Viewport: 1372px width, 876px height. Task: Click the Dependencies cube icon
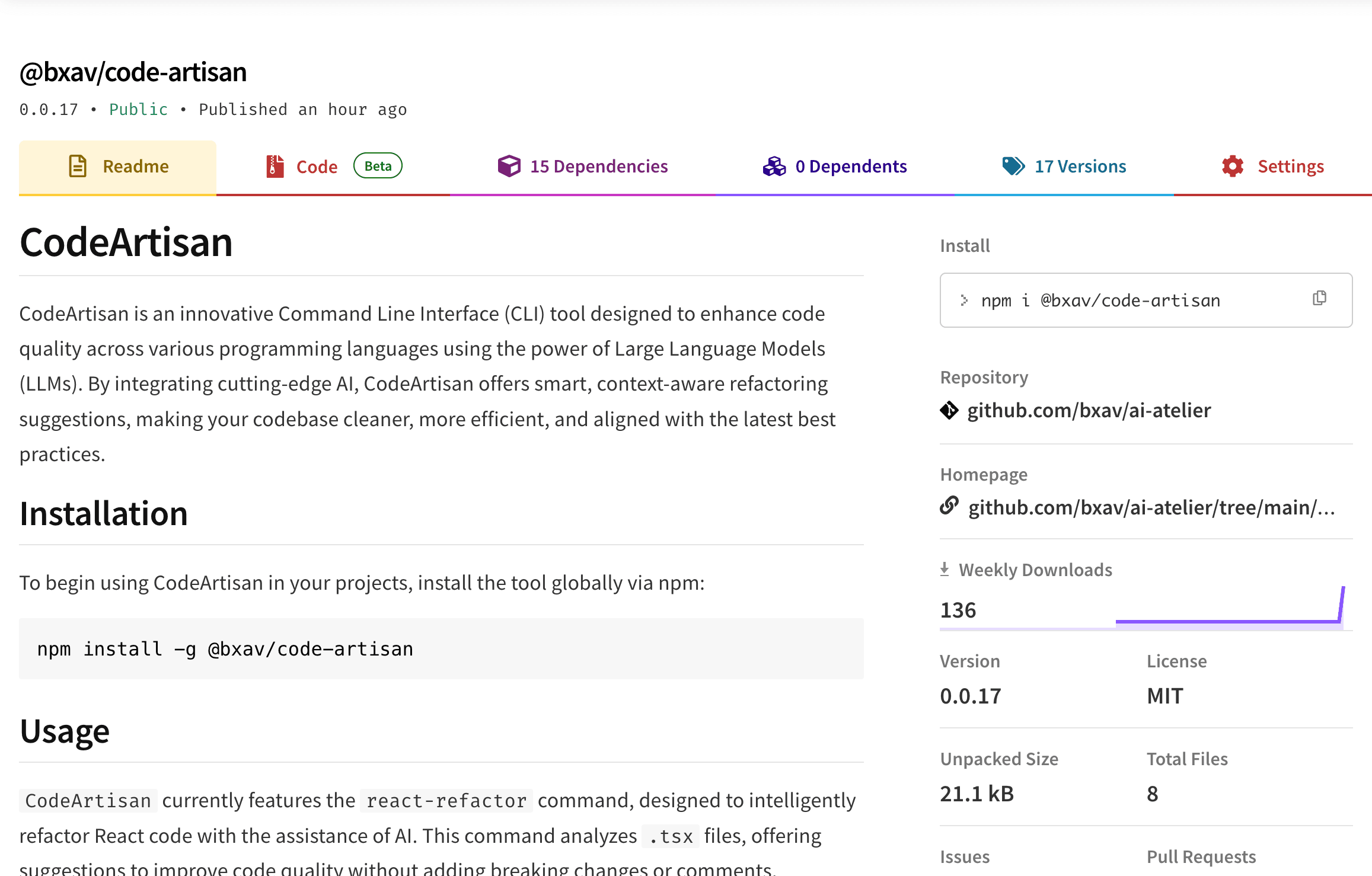pyautogui.click(x=509, y=167)
